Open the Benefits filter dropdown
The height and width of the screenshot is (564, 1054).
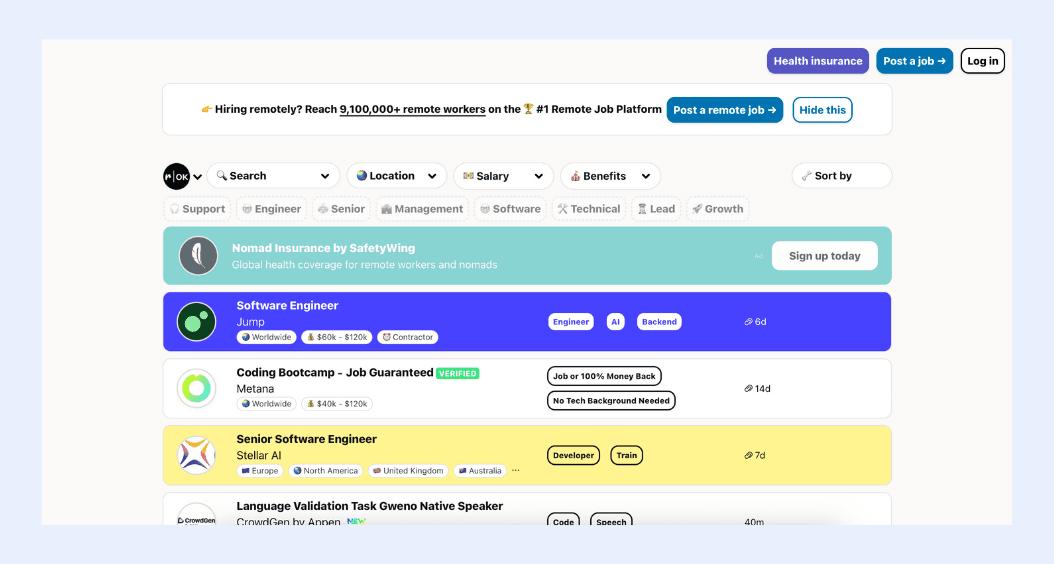coord(610,175)
